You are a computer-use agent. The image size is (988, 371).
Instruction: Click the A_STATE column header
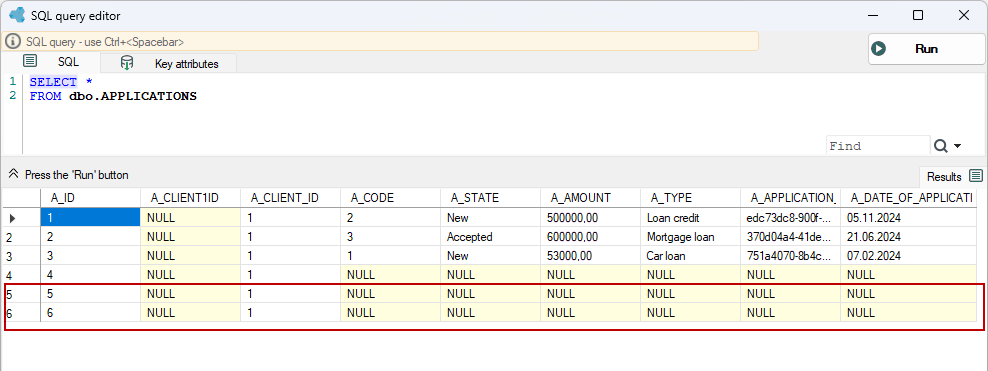(490, 198)
